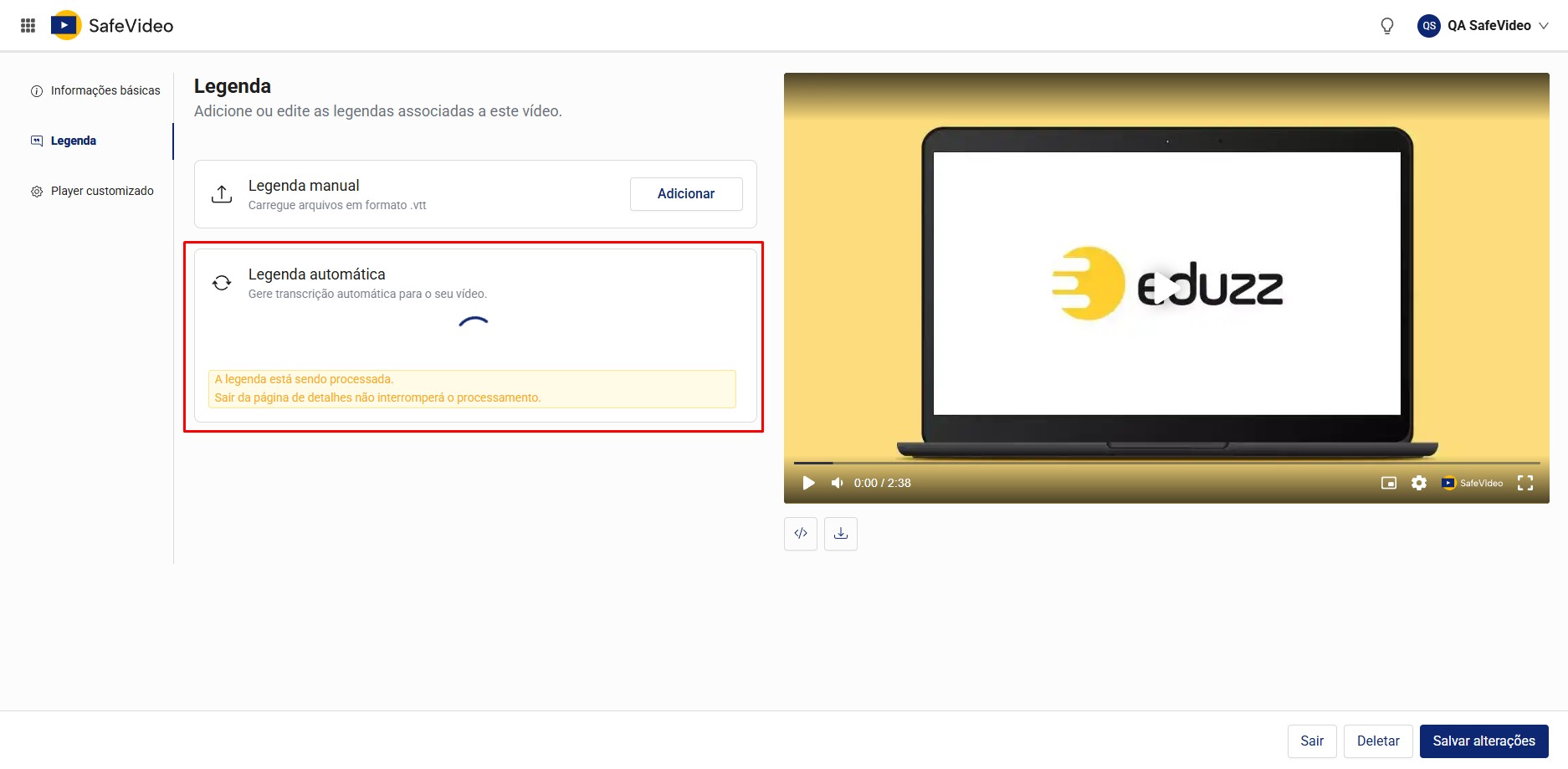Click the 0:00 / 2:38 time display
This screenshot has height=769, width=1568.
click(882, 483)
